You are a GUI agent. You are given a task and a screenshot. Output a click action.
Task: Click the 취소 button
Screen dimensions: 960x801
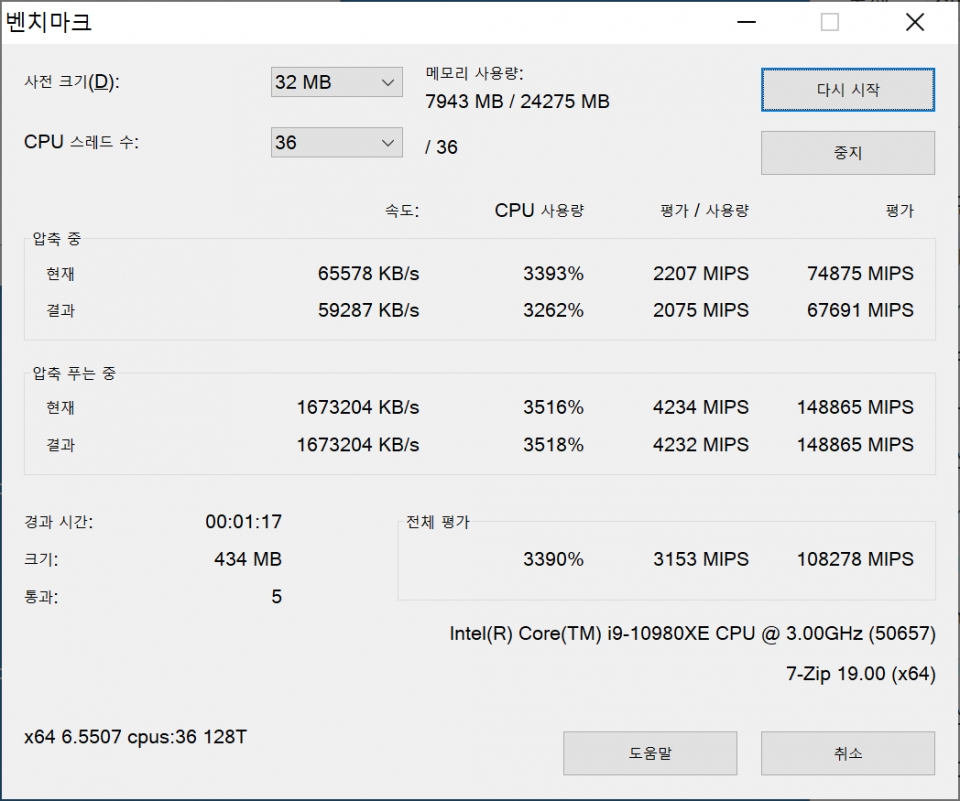(x=847, y=753)
